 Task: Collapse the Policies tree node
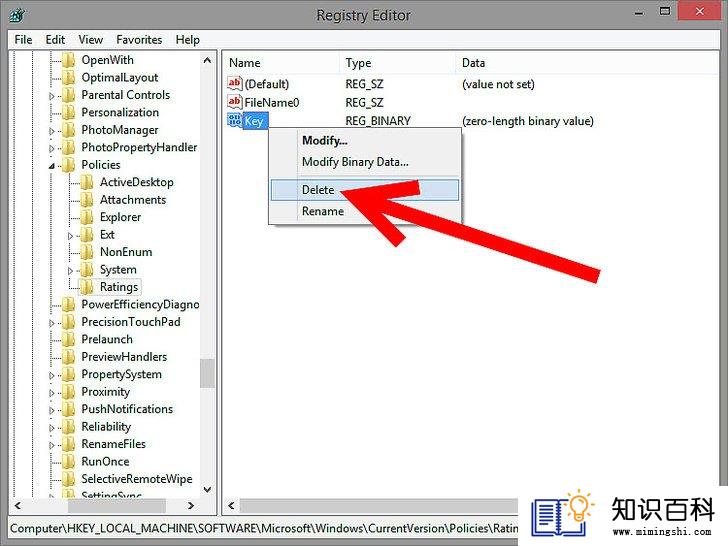52,166
